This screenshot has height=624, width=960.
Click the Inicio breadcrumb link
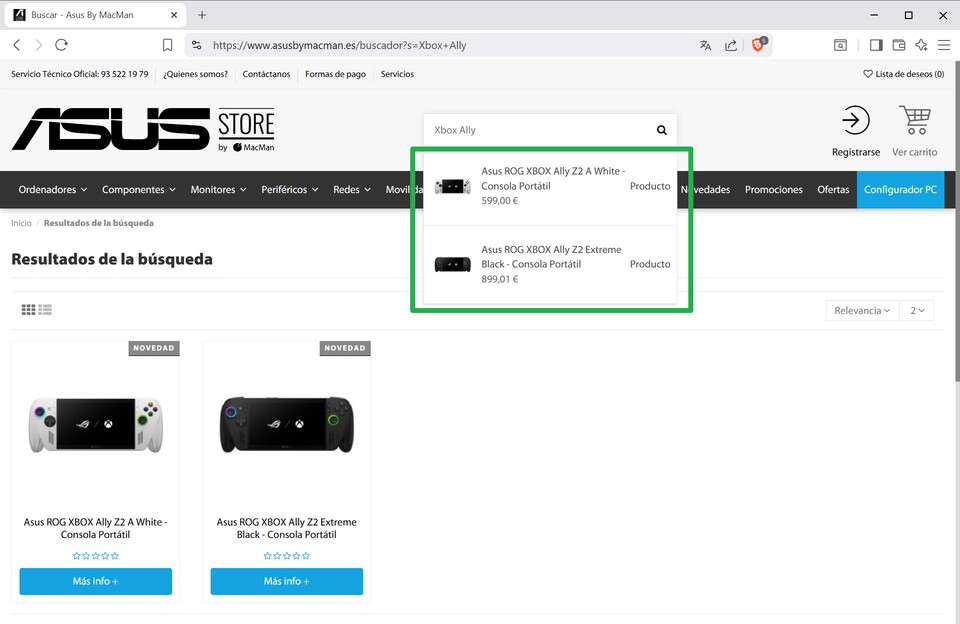pyautogui.click(x=21, y=223)
